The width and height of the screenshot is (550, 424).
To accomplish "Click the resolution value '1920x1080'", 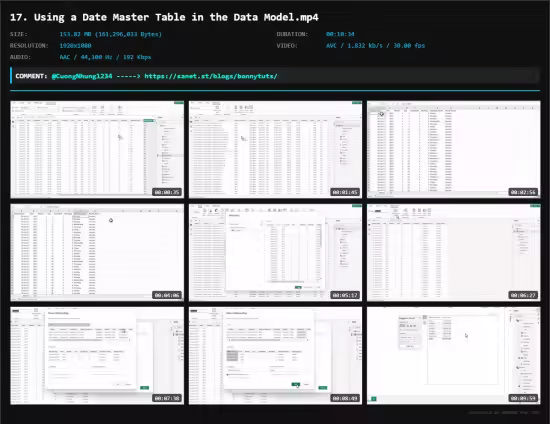I will pos(75,46).
